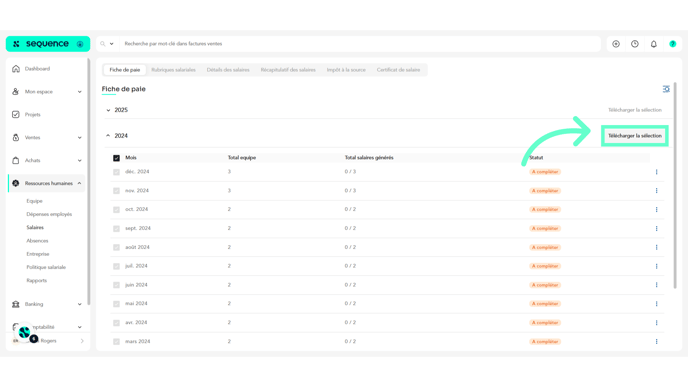Open row menu for juil. 2024

point(656,266)
